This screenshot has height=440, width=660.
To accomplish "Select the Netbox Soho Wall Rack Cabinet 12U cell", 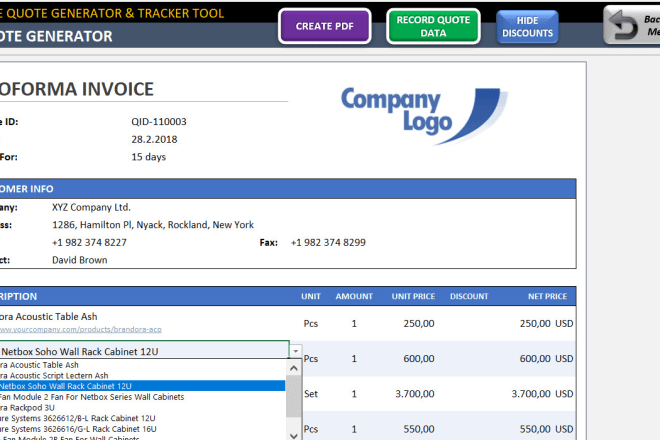I will [144, 351].
